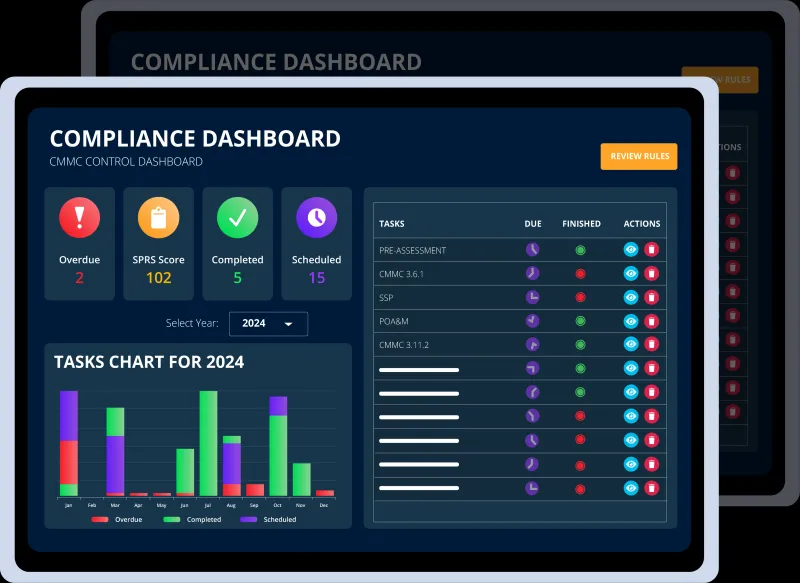View the PRE-ASSESSMENT task with eye icon
The width and height of the screenshot is (800, 583).
631,249
